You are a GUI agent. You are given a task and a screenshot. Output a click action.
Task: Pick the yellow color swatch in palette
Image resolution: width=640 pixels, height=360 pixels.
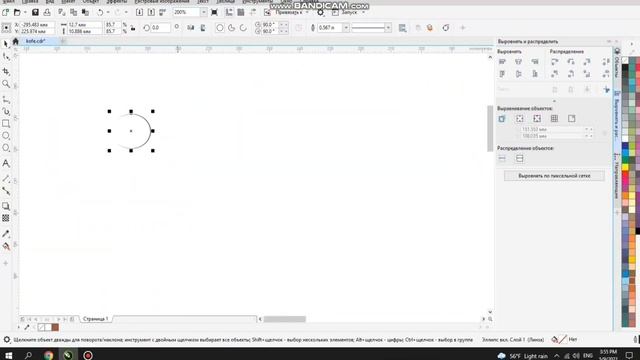tap(625, 167)
